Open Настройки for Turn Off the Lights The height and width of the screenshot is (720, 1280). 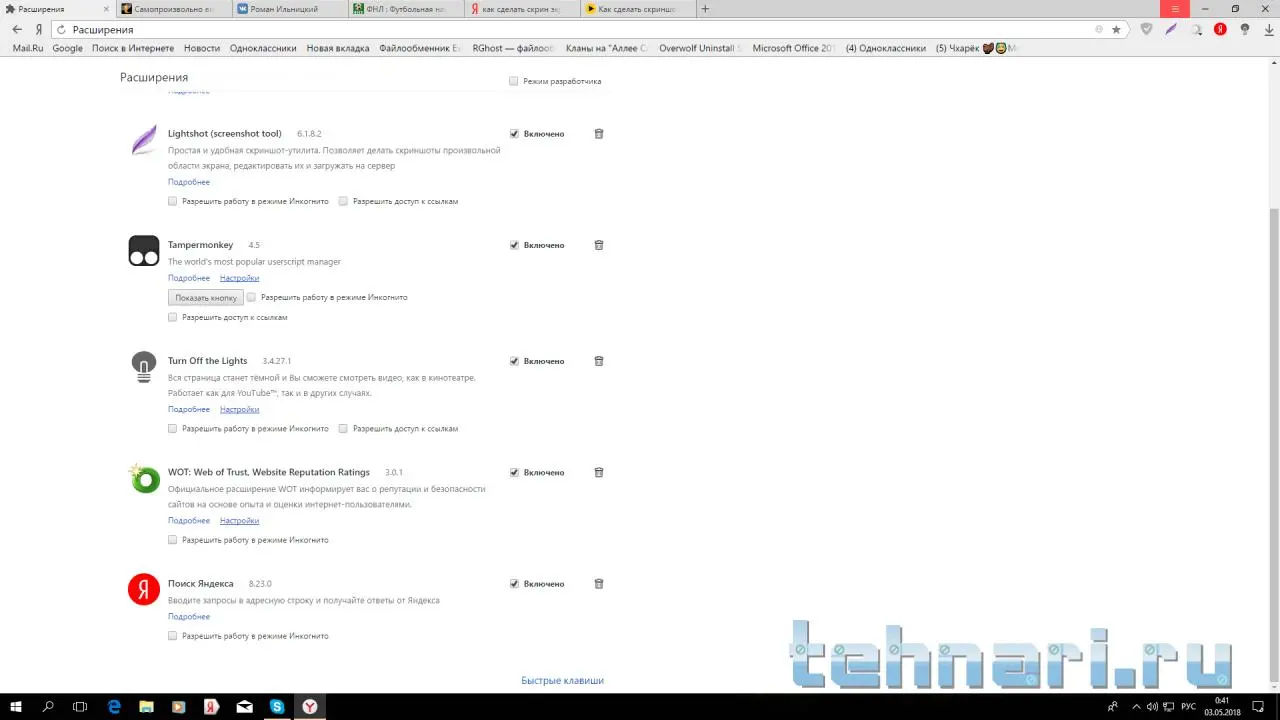click(x=240, y=409)
